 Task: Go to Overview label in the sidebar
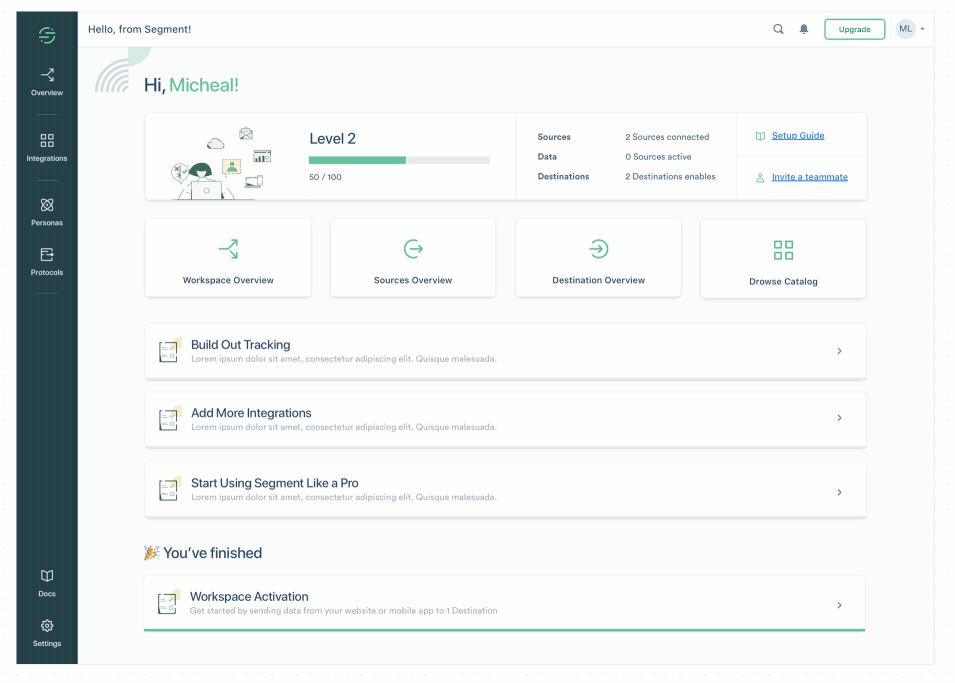[47, 93]
